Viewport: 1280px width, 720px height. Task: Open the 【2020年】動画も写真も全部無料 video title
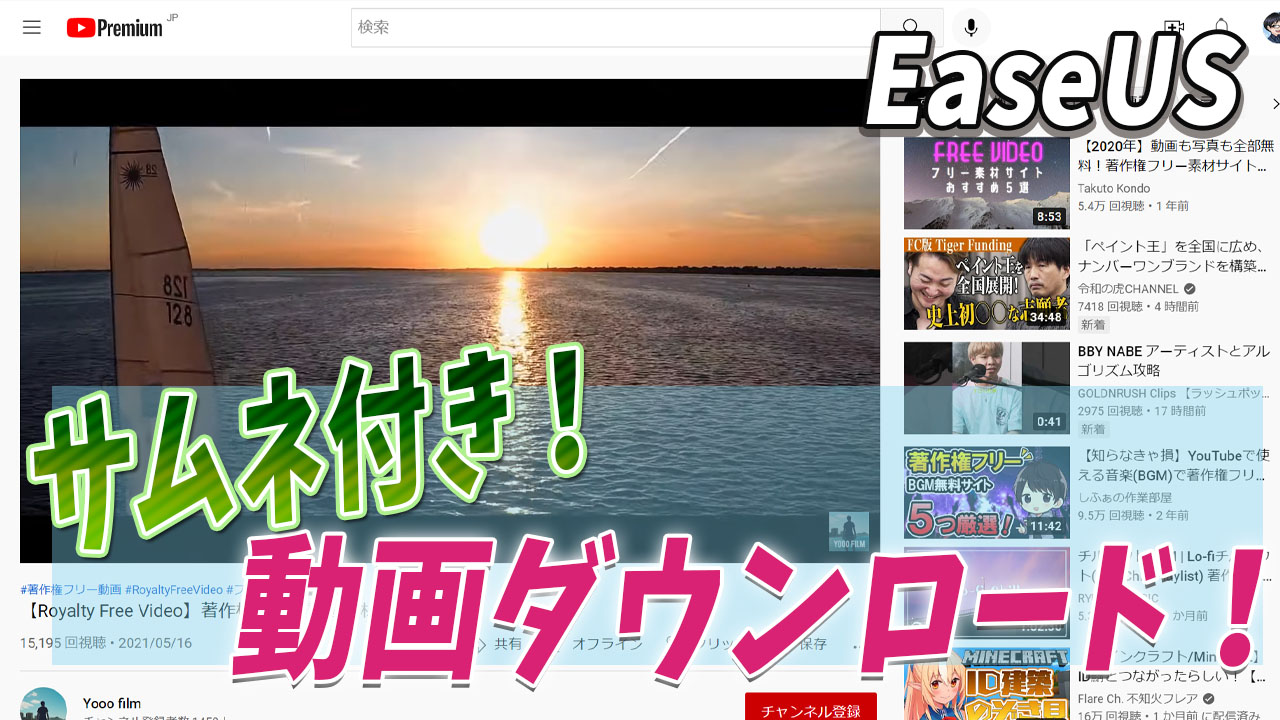coord(1174,156)
